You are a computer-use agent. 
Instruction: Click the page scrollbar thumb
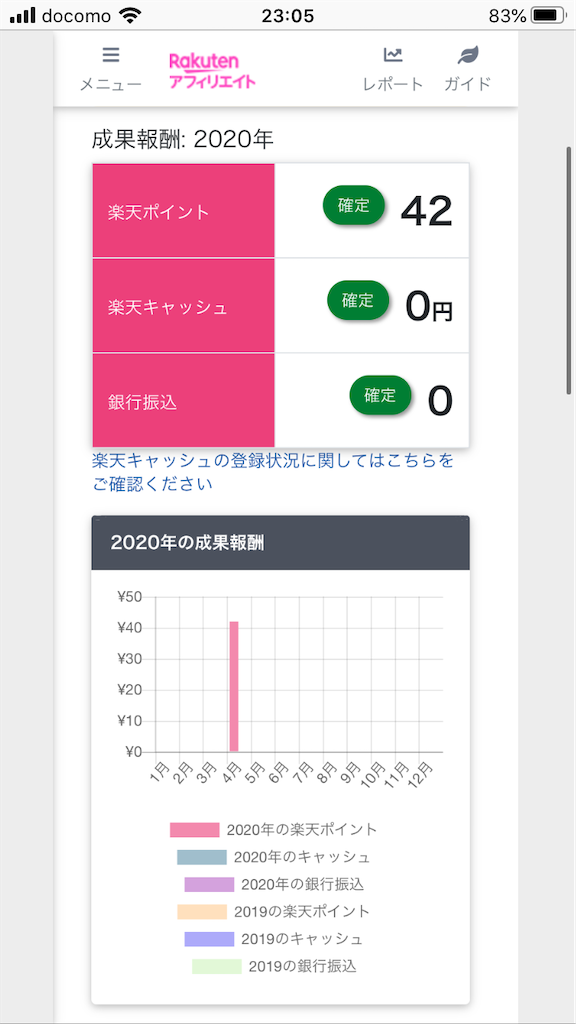click(569, 270)
